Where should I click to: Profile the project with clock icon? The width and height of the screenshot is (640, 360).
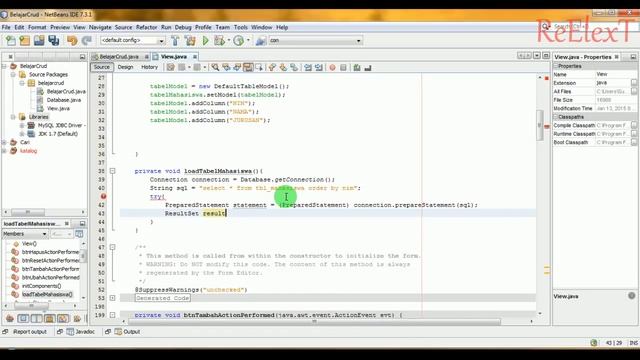pyautogui.click(x=239, y=40)
